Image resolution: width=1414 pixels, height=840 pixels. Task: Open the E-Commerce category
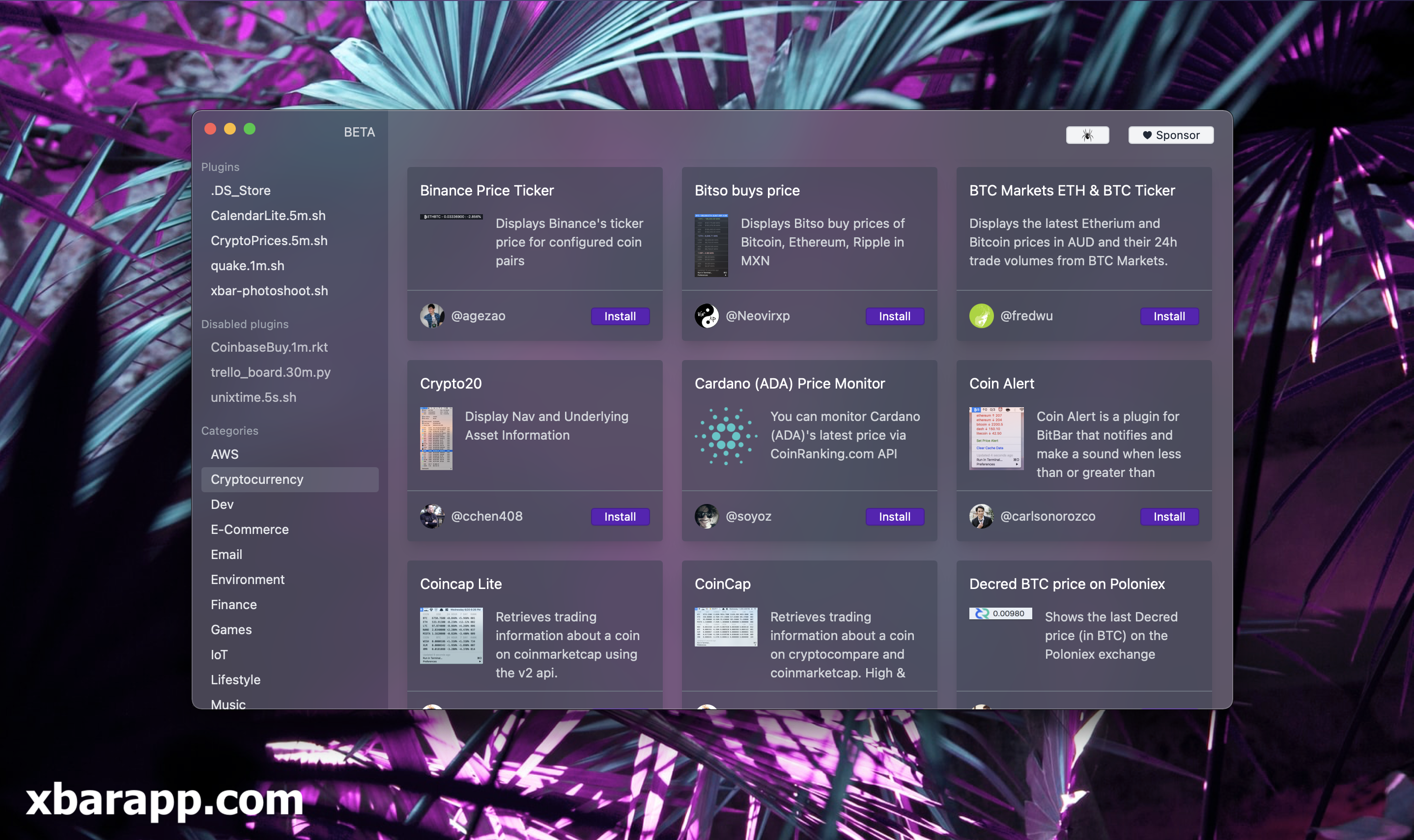[x=290, y=530]
